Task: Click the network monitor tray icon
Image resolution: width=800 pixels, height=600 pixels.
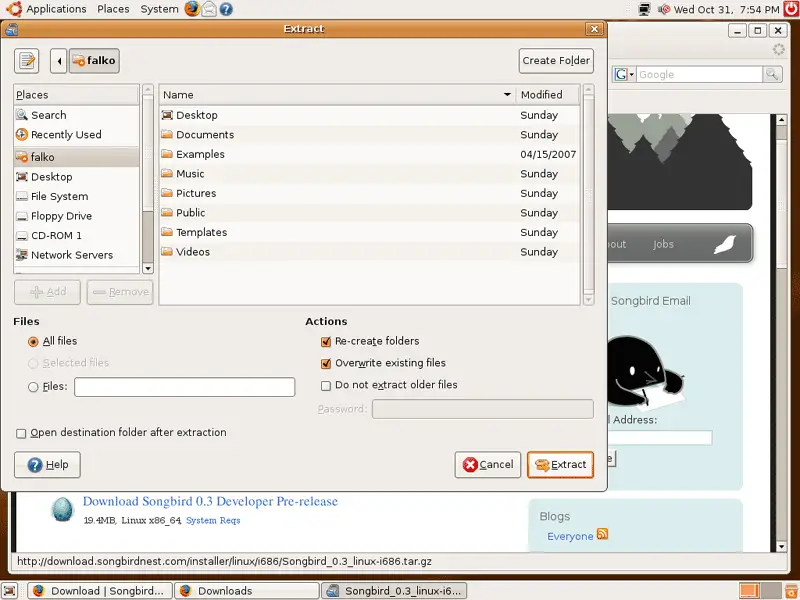Action: pos(645,9)
